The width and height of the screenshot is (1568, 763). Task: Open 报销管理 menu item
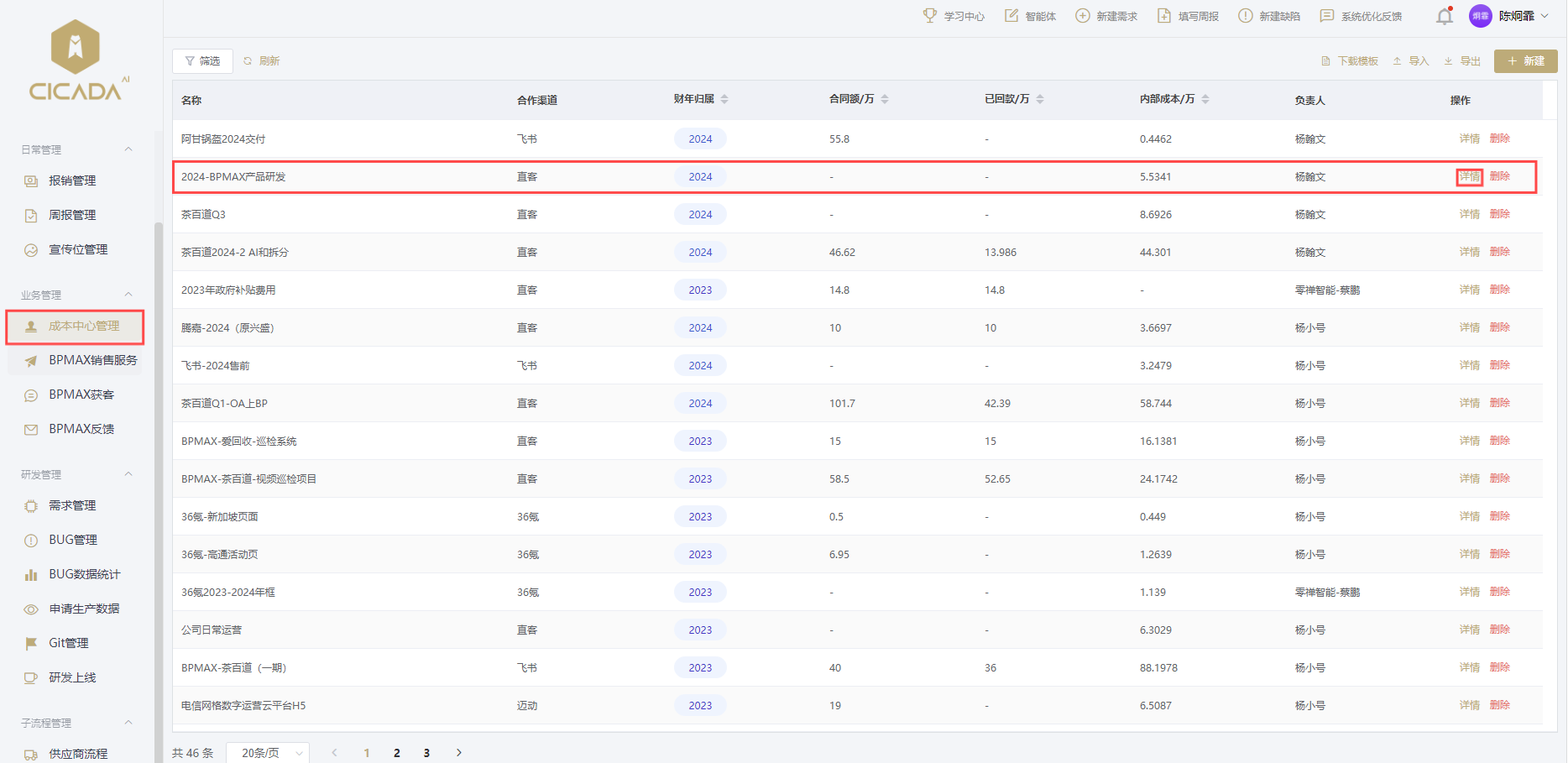76,180
